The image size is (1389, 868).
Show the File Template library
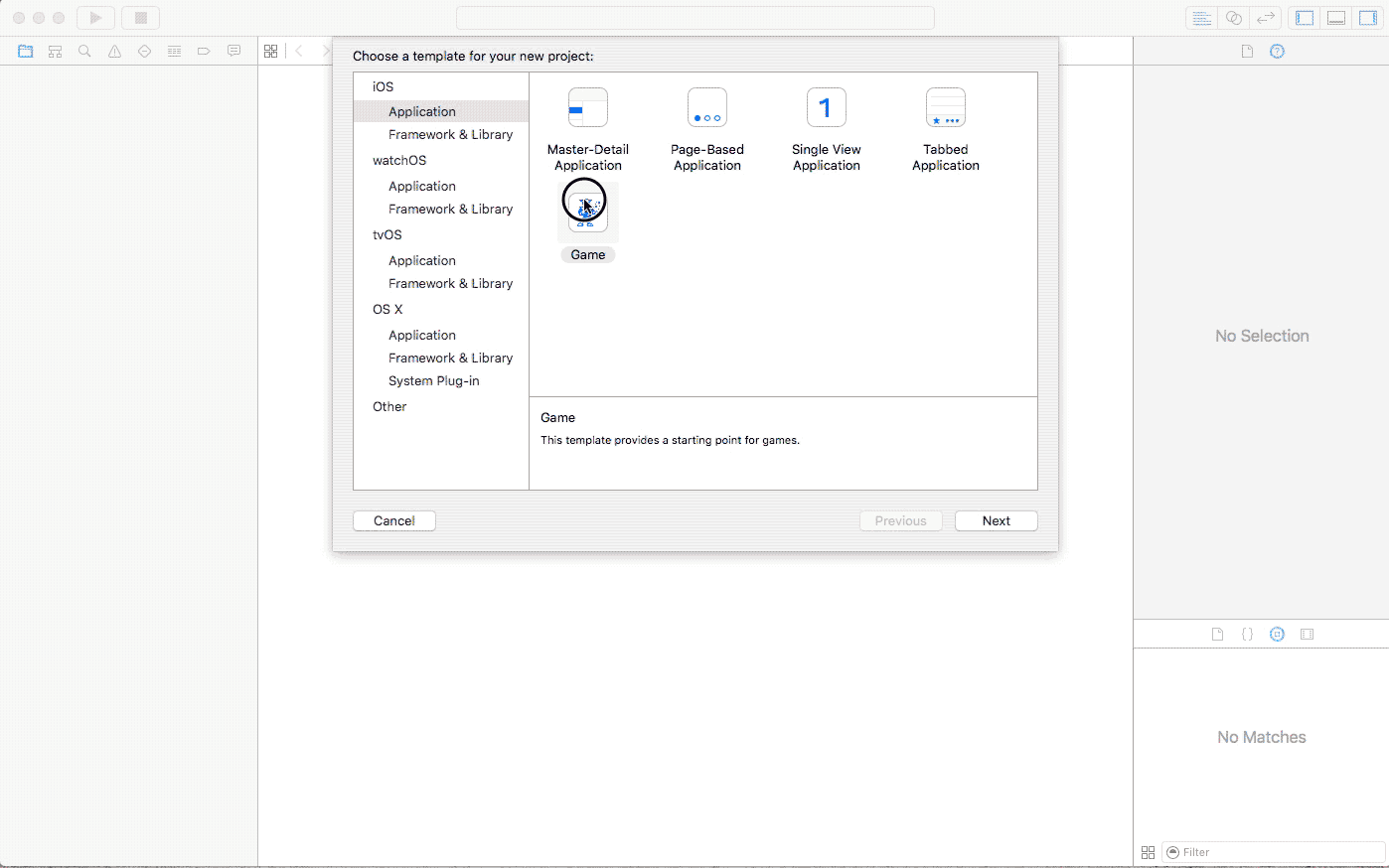point(1218,634)
